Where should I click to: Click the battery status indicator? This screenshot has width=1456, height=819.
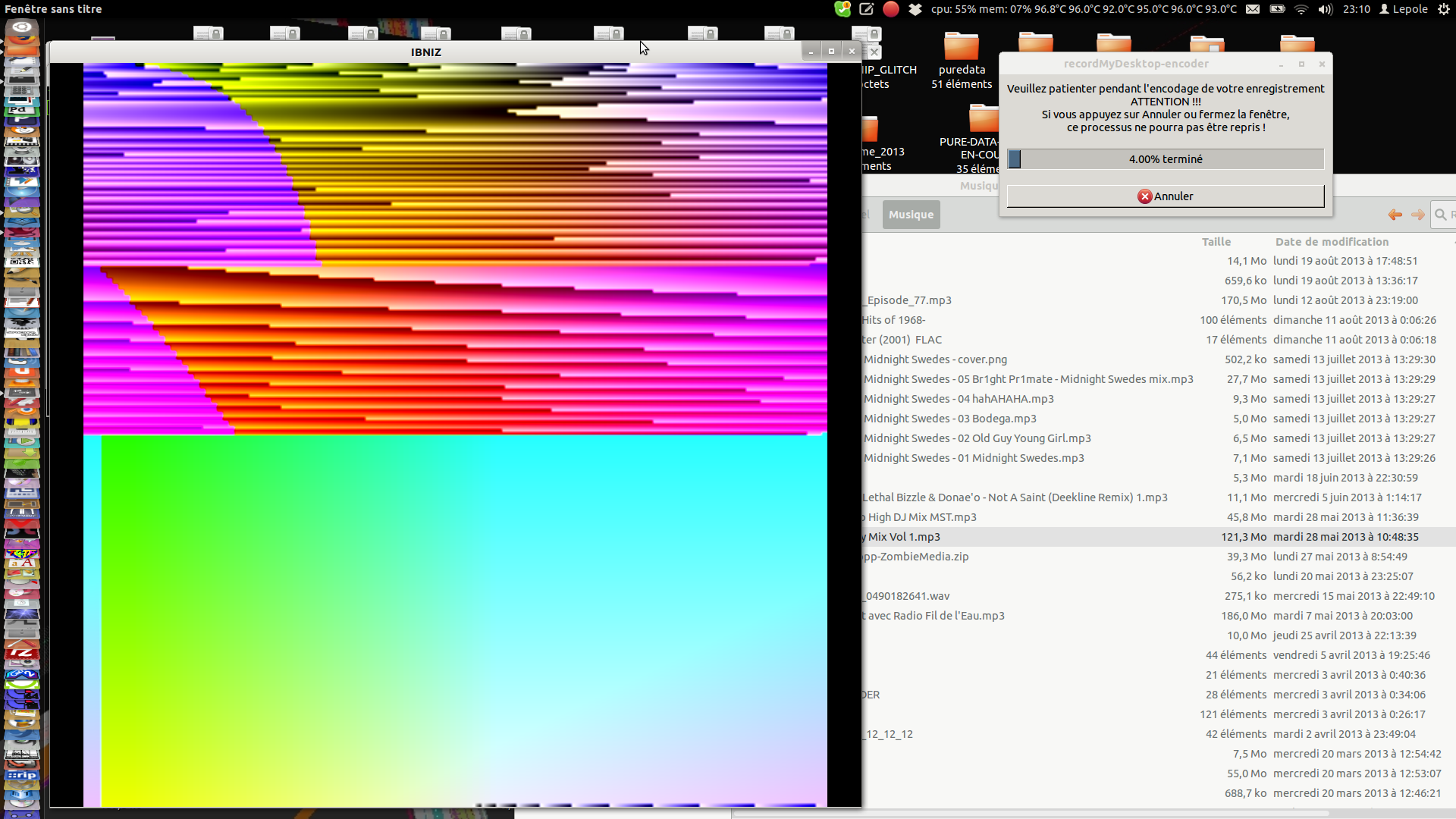click(1277, 9)
